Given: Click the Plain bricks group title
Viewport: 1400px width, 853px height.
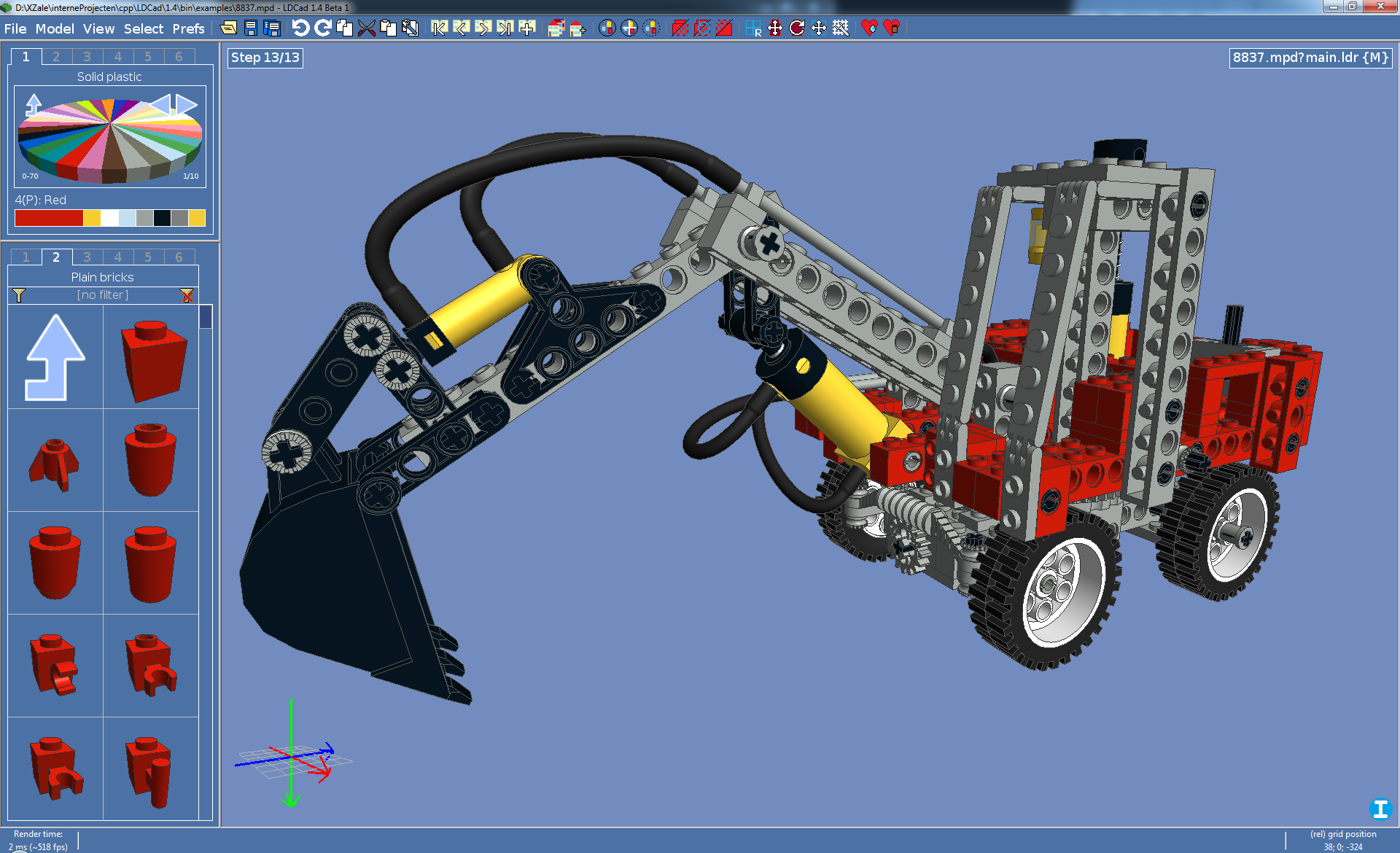Looking at the screenshot, I should pos(102,277).
